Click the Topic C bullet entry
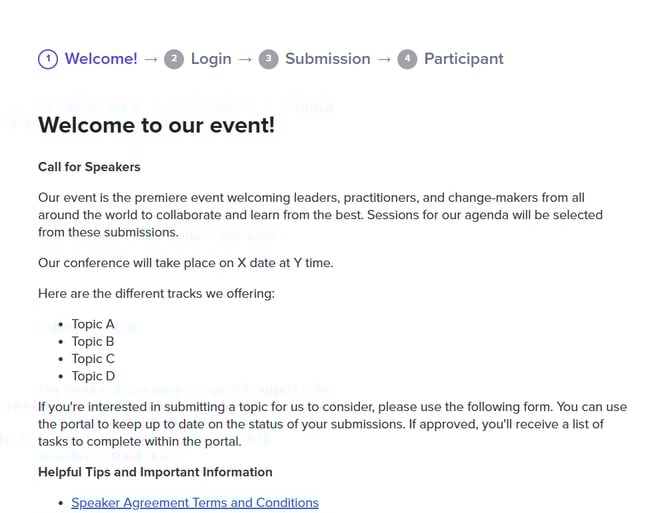 pos(93,359)
